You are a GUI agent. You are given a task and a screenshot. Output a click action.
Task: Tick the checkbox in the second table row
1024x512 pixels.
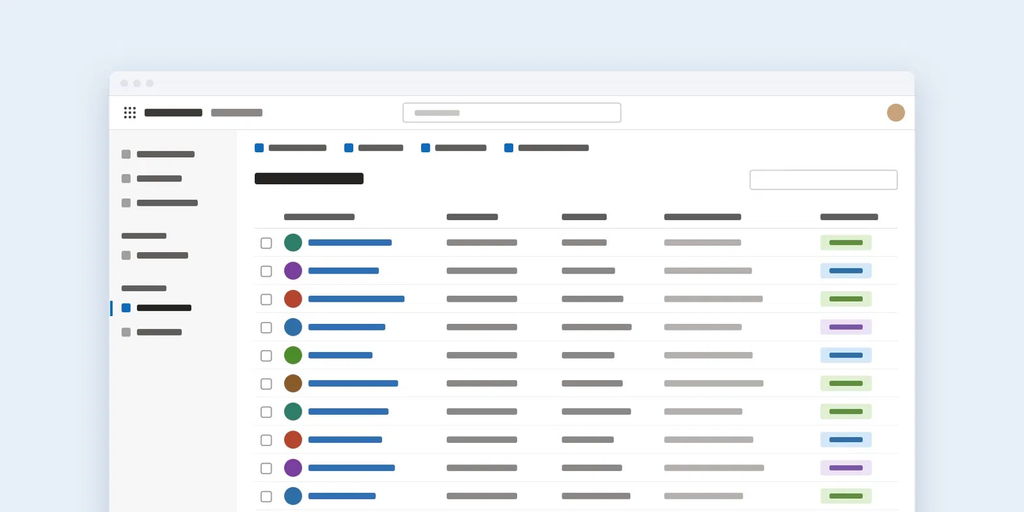266,271
